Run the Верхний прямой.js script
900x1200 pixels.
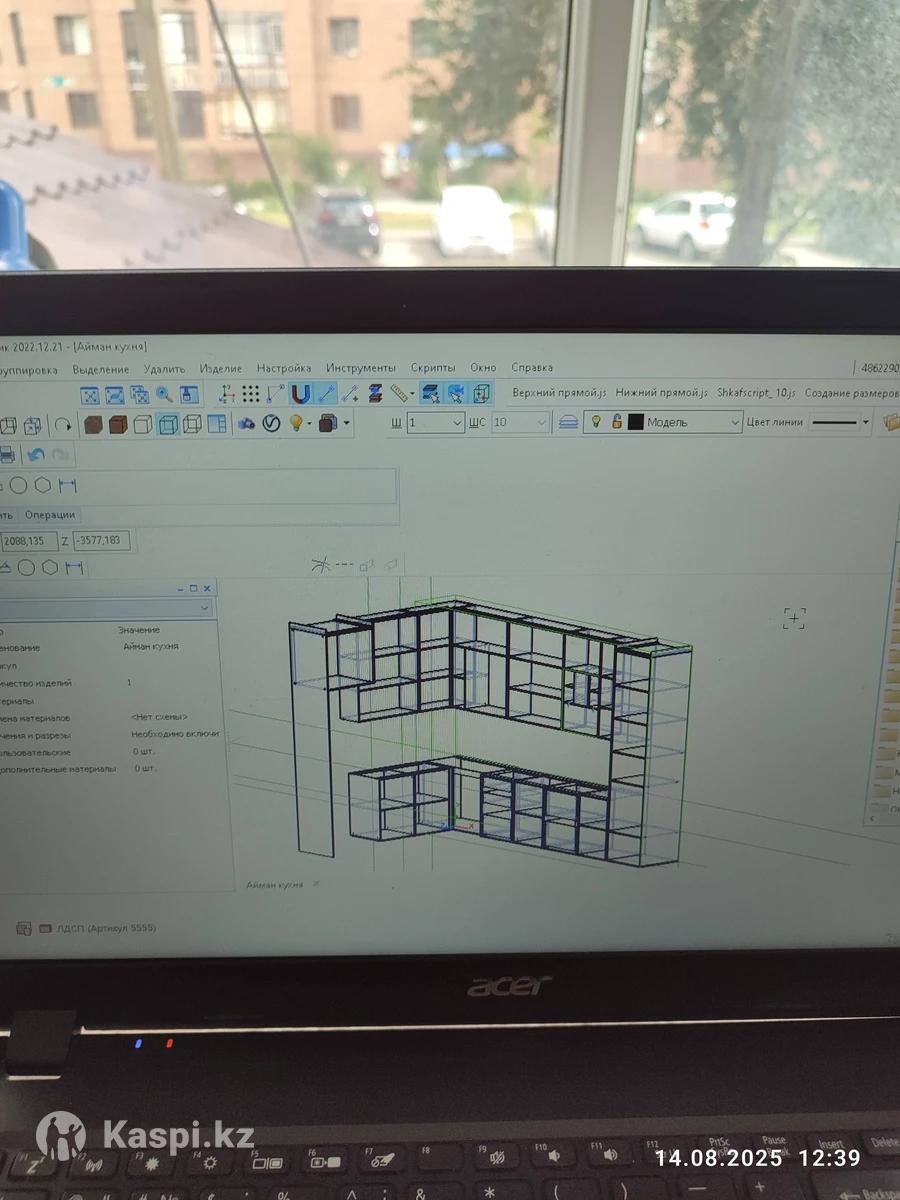click(x=559, y=393)
